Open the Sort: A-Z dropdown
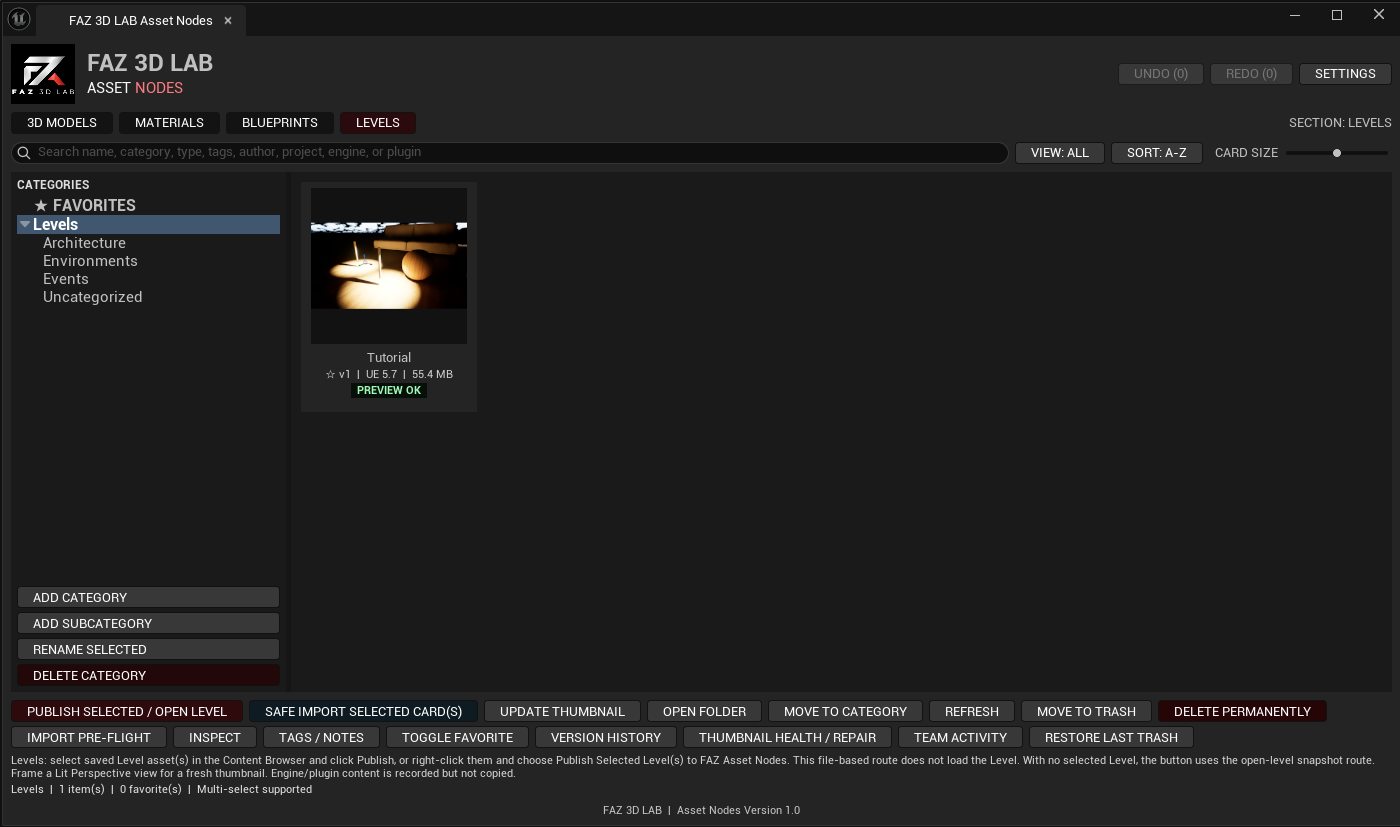Image resolution: width=1400 pixels, height=827 pixels. coord(1157,153)
